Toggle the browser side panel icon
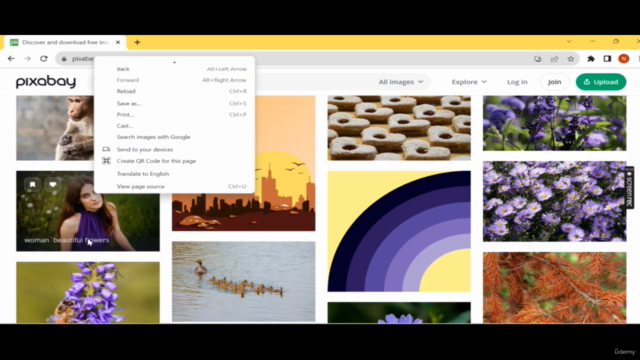640x360 pixels. 607,59
